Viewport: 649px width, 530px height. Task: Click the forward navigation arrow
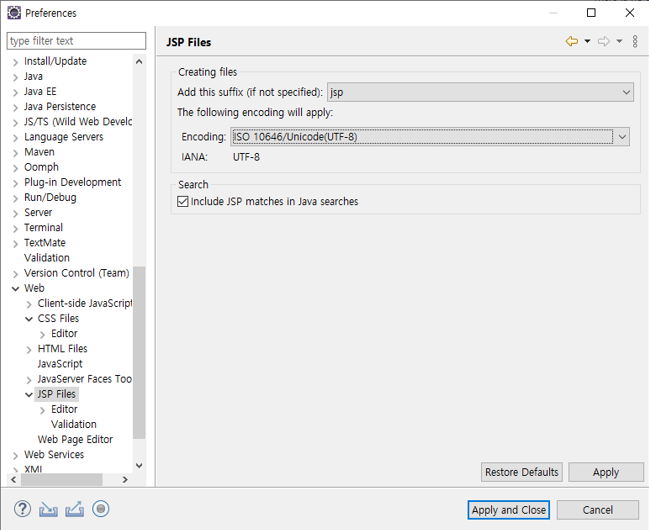click(x=604, y=41)
